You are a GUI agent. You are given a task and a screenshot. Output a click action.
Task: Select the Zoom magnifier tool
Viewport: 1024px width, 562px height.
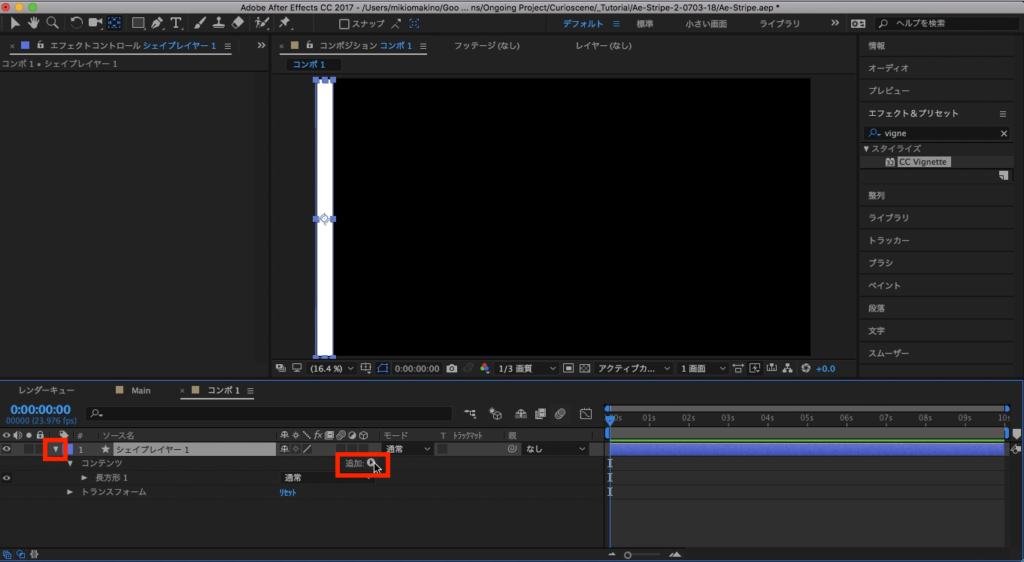pyautogui.click(x=52, y=23)
